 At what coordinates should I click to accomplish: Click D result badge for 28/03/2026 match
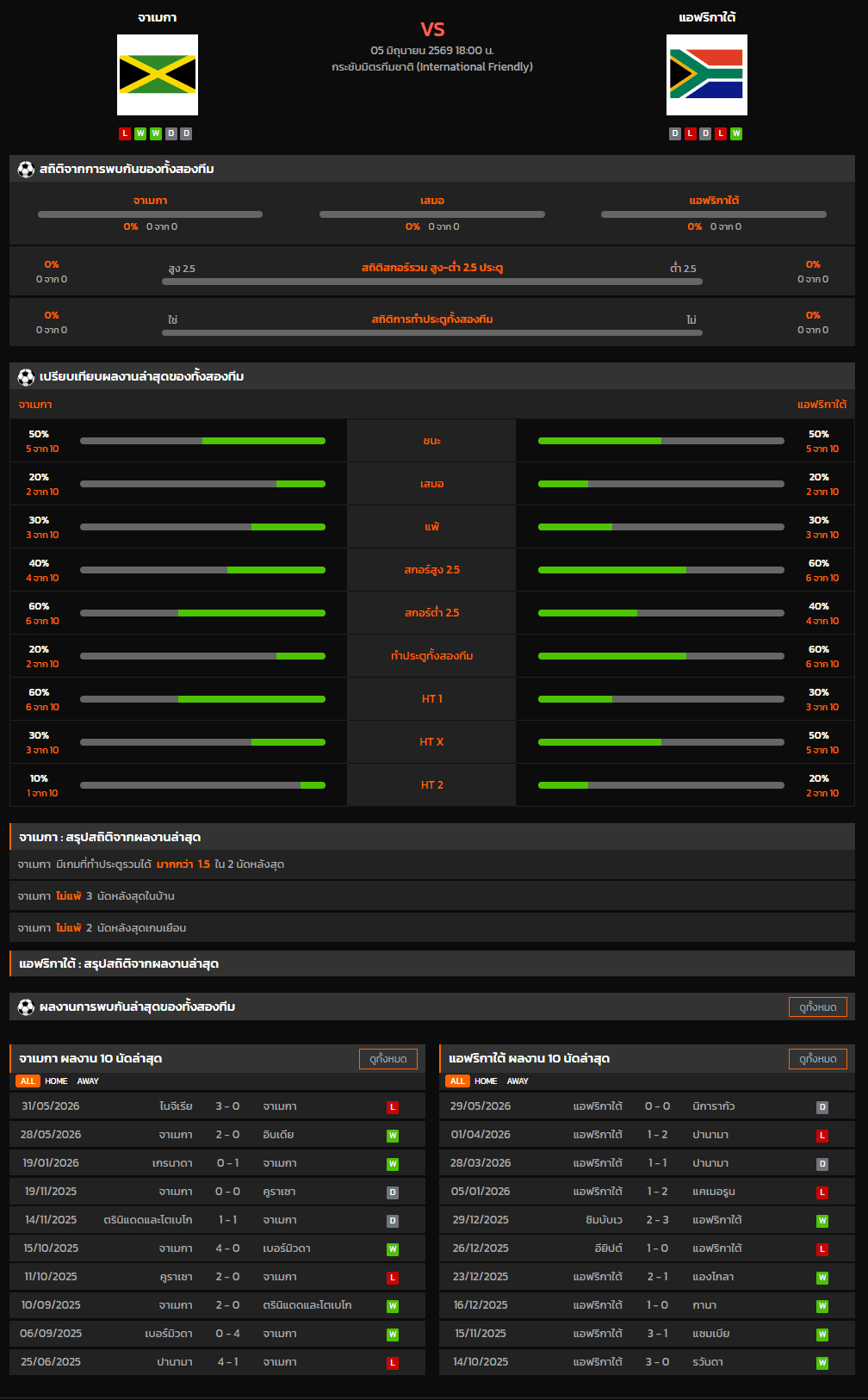coord(822,1164)
